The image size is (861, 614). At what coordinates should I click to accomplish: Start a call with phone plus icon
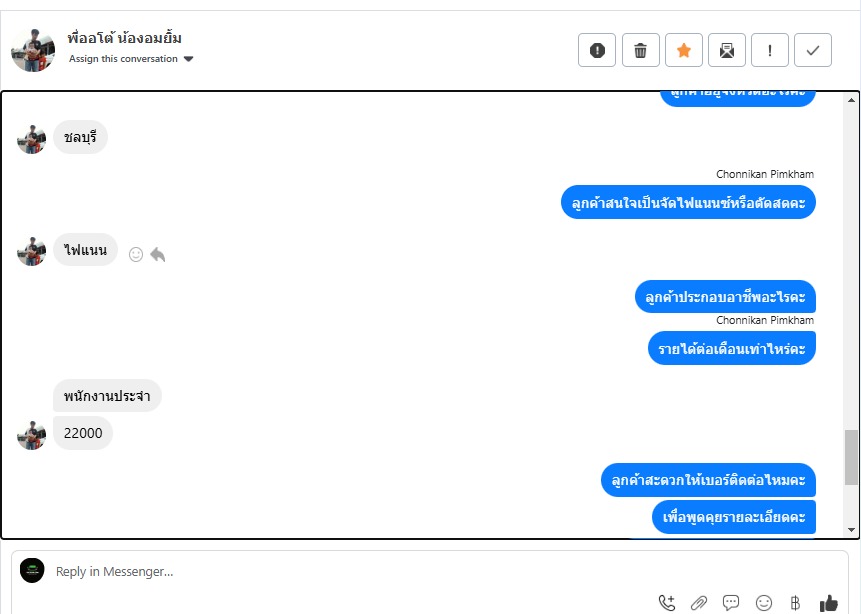coord(667,603)
